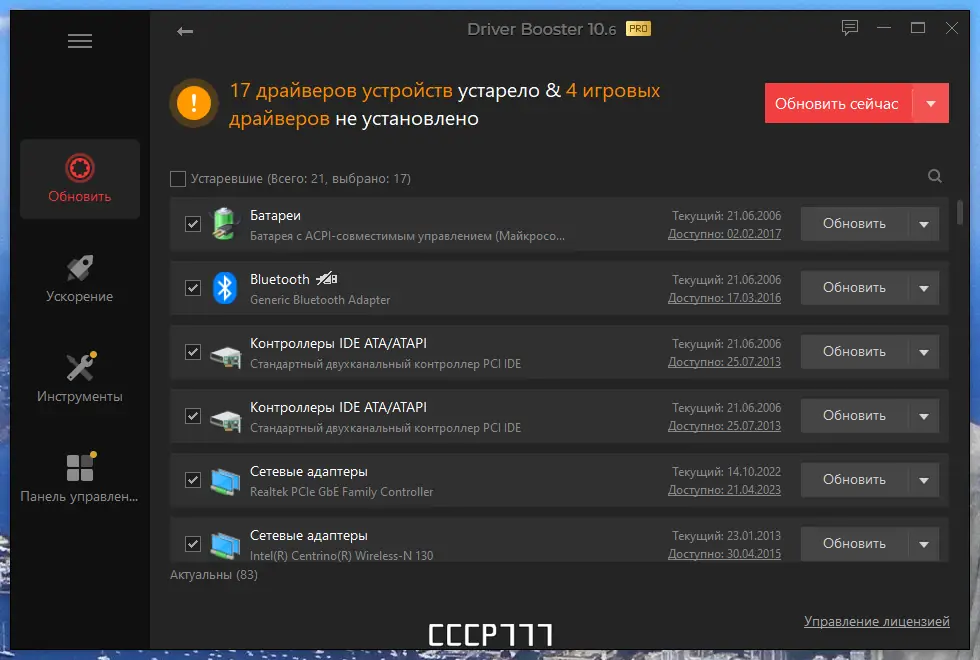Click the orange warning exclamation icon

click(x=194, y=102)
